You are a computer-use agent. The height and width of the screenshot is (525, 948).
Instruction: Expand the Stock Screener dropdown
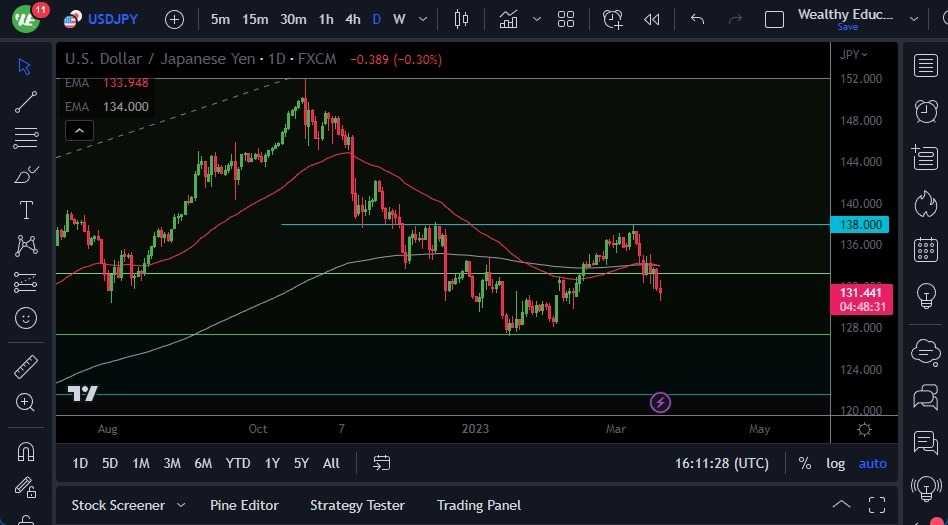(x=181, y=505)
